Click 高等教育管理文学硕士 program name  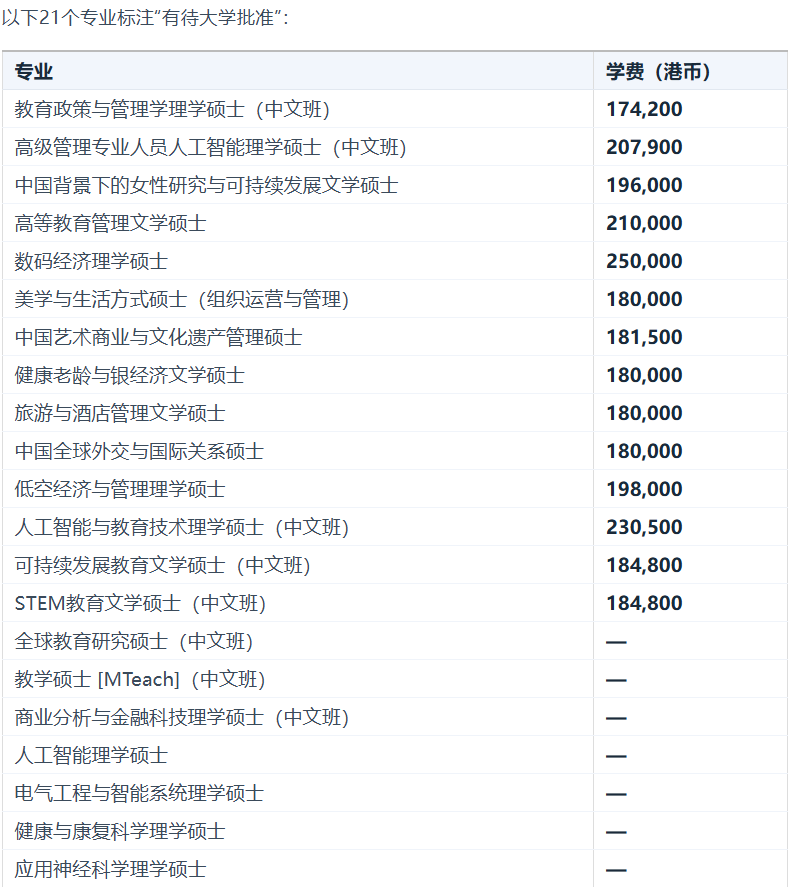110,223
